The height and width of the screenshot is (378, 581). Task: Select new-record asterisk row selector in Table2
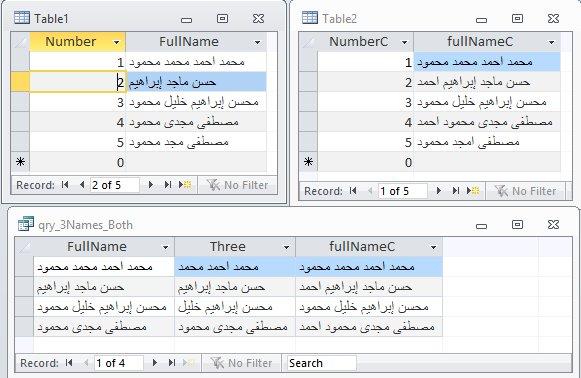coord(308,162)
